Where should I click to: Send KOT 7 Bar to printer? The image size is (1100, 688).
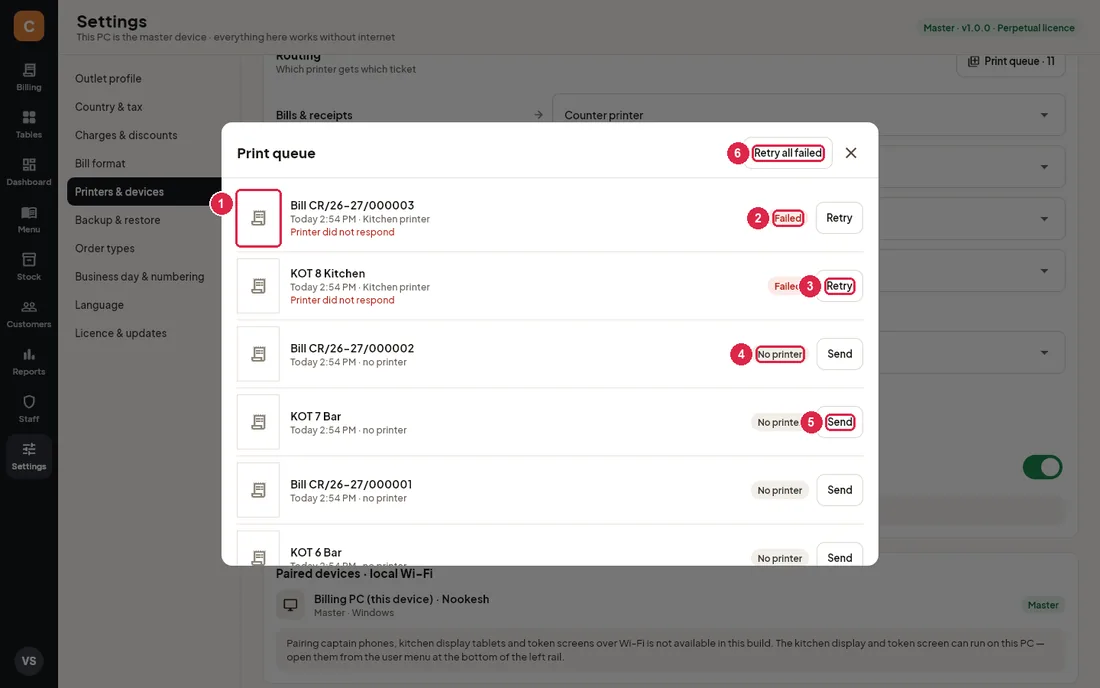(840, 422)
